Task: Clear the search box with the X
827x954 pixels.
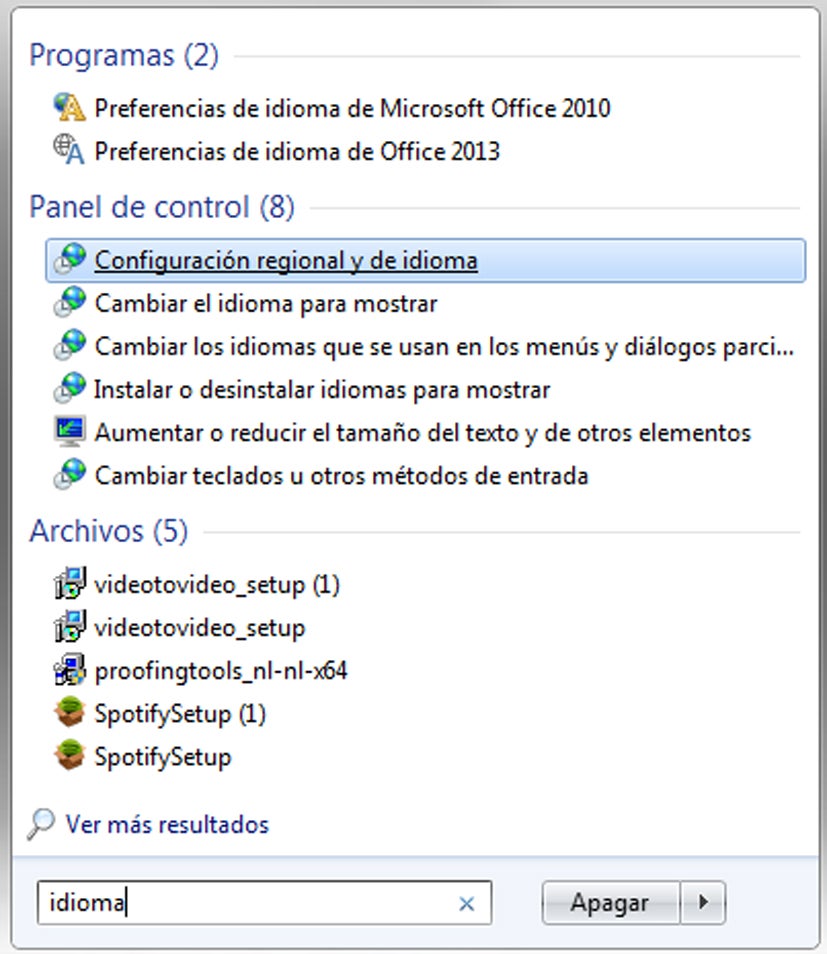Action: coord(466,904)
